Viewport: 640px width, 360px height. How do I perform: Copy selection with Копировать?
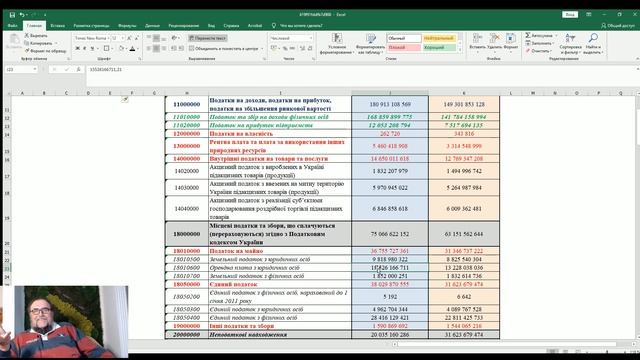(39, 43)
